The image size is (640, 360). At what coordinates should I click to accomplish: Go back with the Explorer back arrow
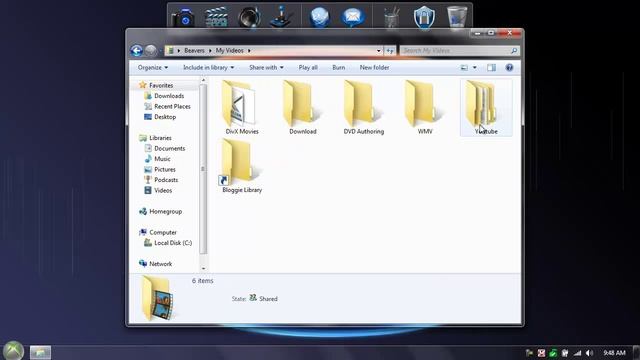tap(136, 51)
